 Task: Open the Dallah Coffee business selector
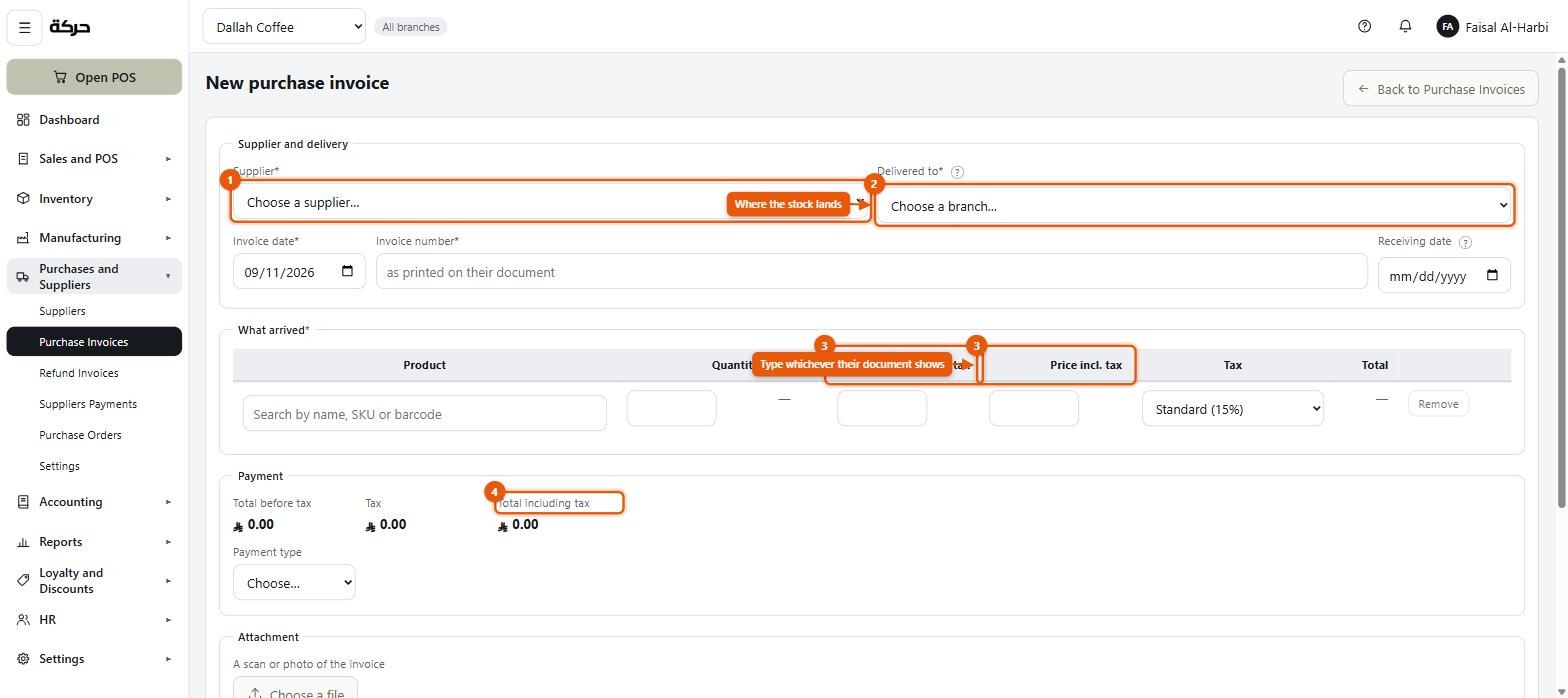tap(284, 27)
